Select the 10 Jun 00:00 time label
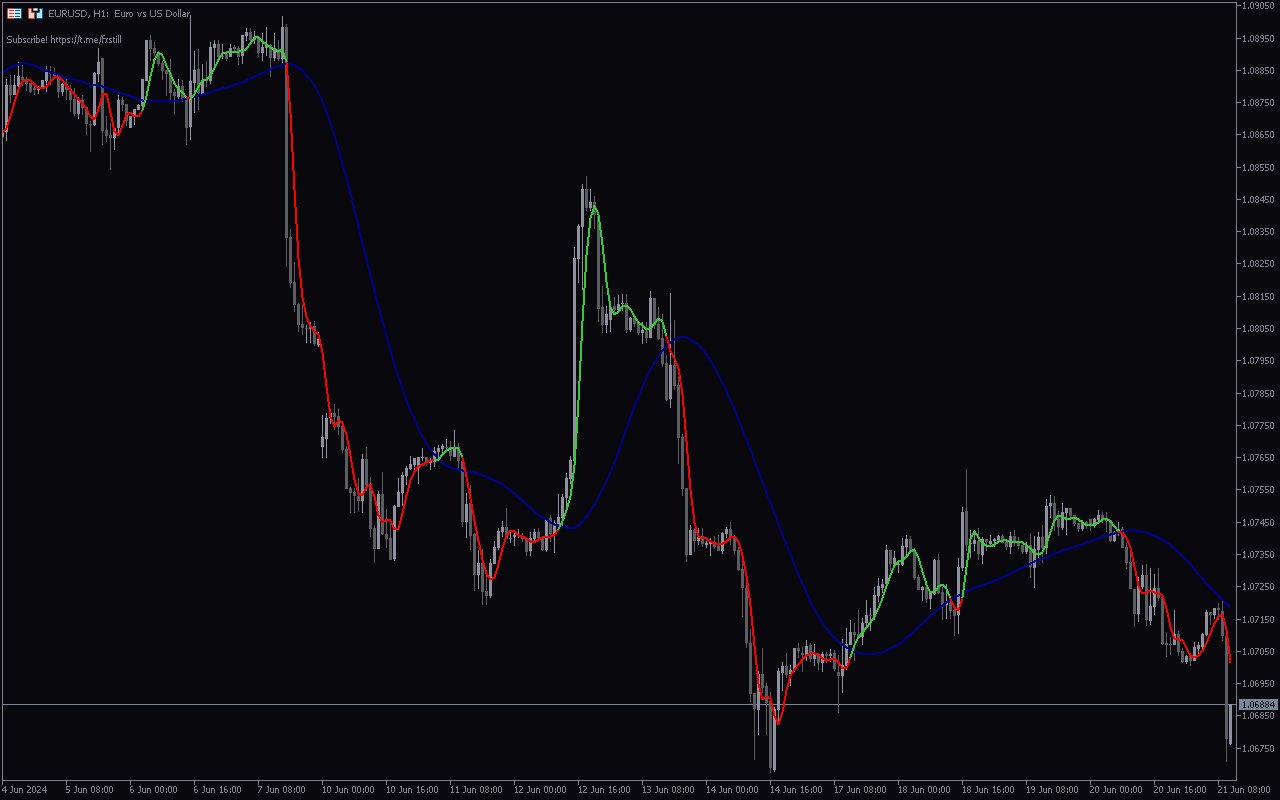1280x800 pixels. click(x=349, y=789)
